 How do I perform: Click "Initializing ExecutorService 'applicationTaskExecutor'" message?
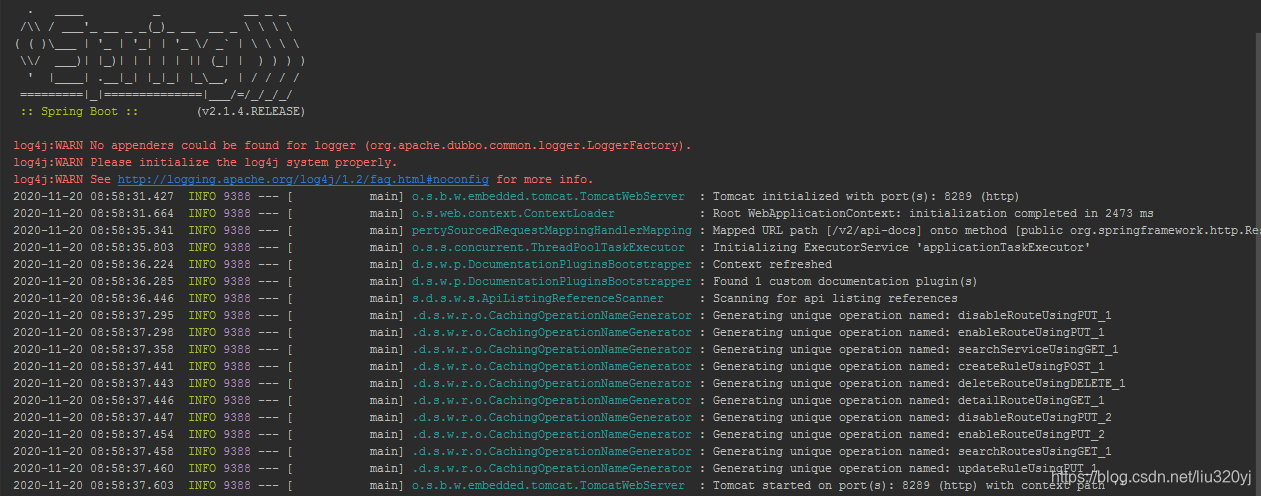tap(901, 247)
